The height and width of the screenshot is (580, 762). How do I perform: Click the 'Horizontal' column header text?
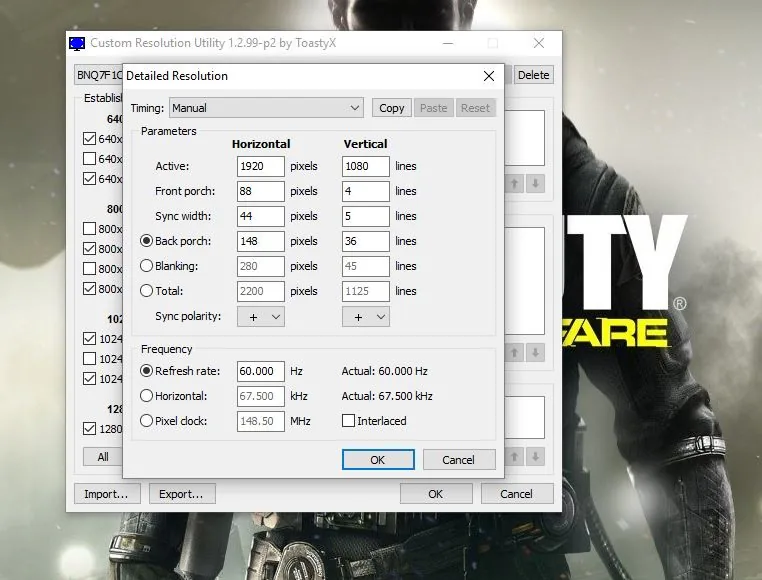tap(261, 144)
